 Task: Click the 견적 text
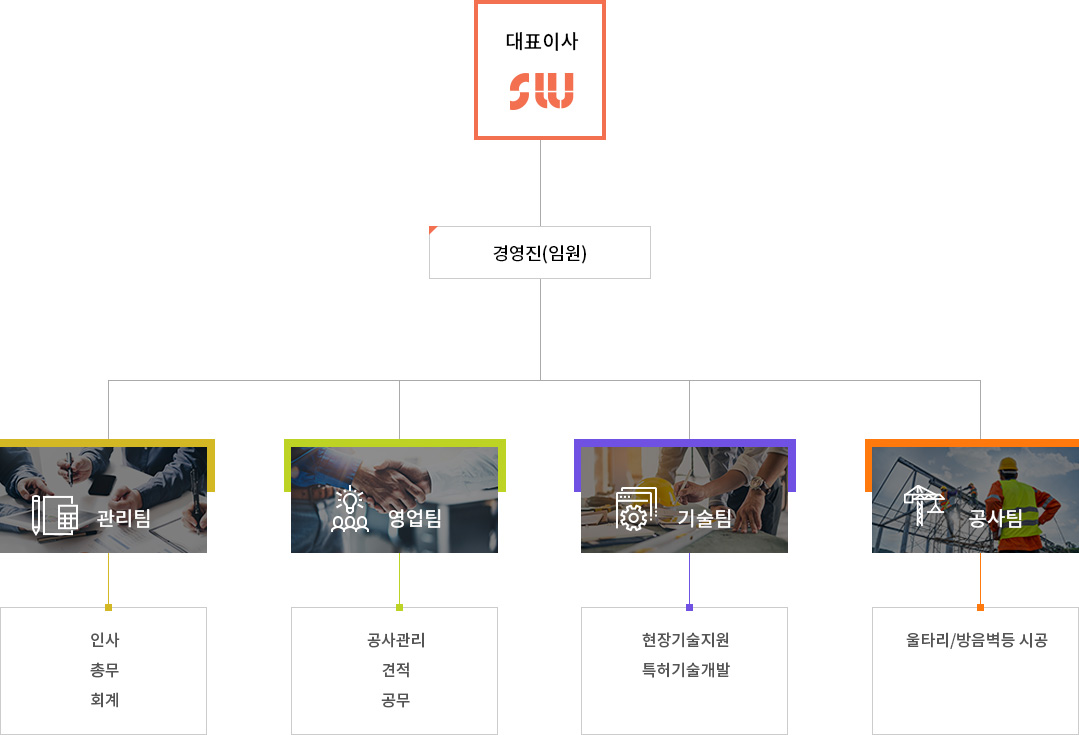[x=396, y=670]
